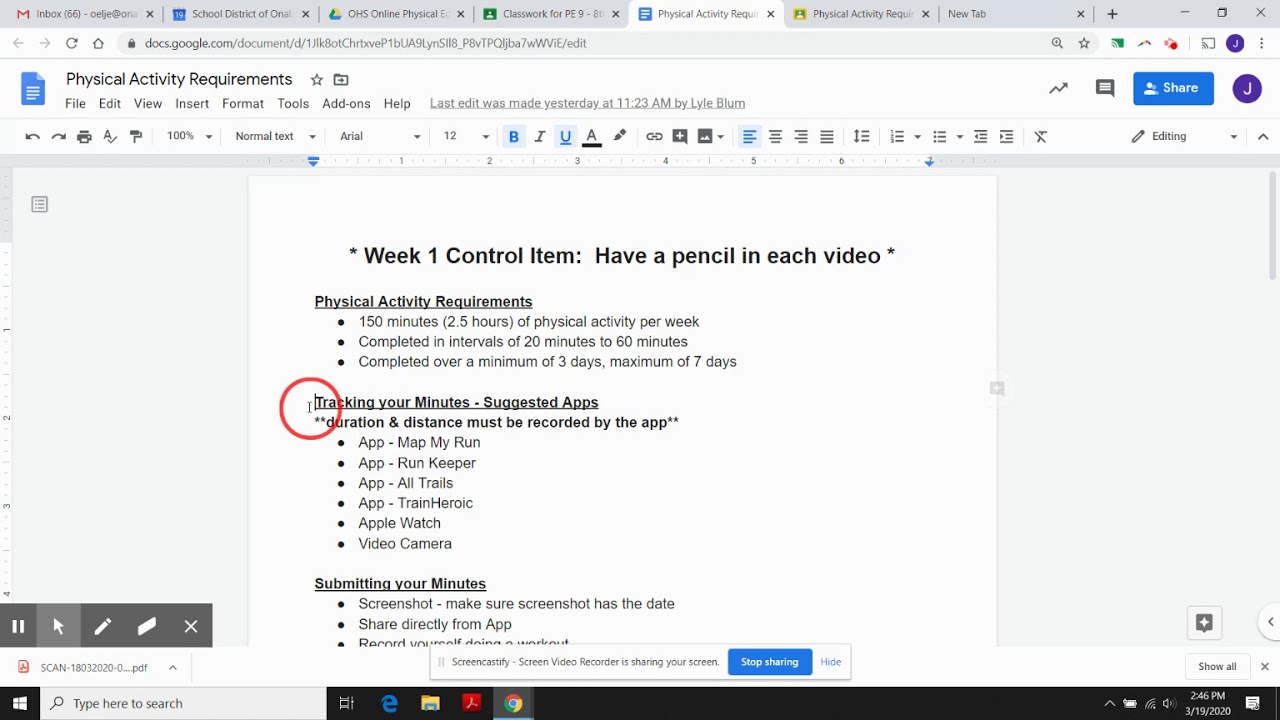Pause the Screencastify recording
1280x720 pixels.
(18, 626)
